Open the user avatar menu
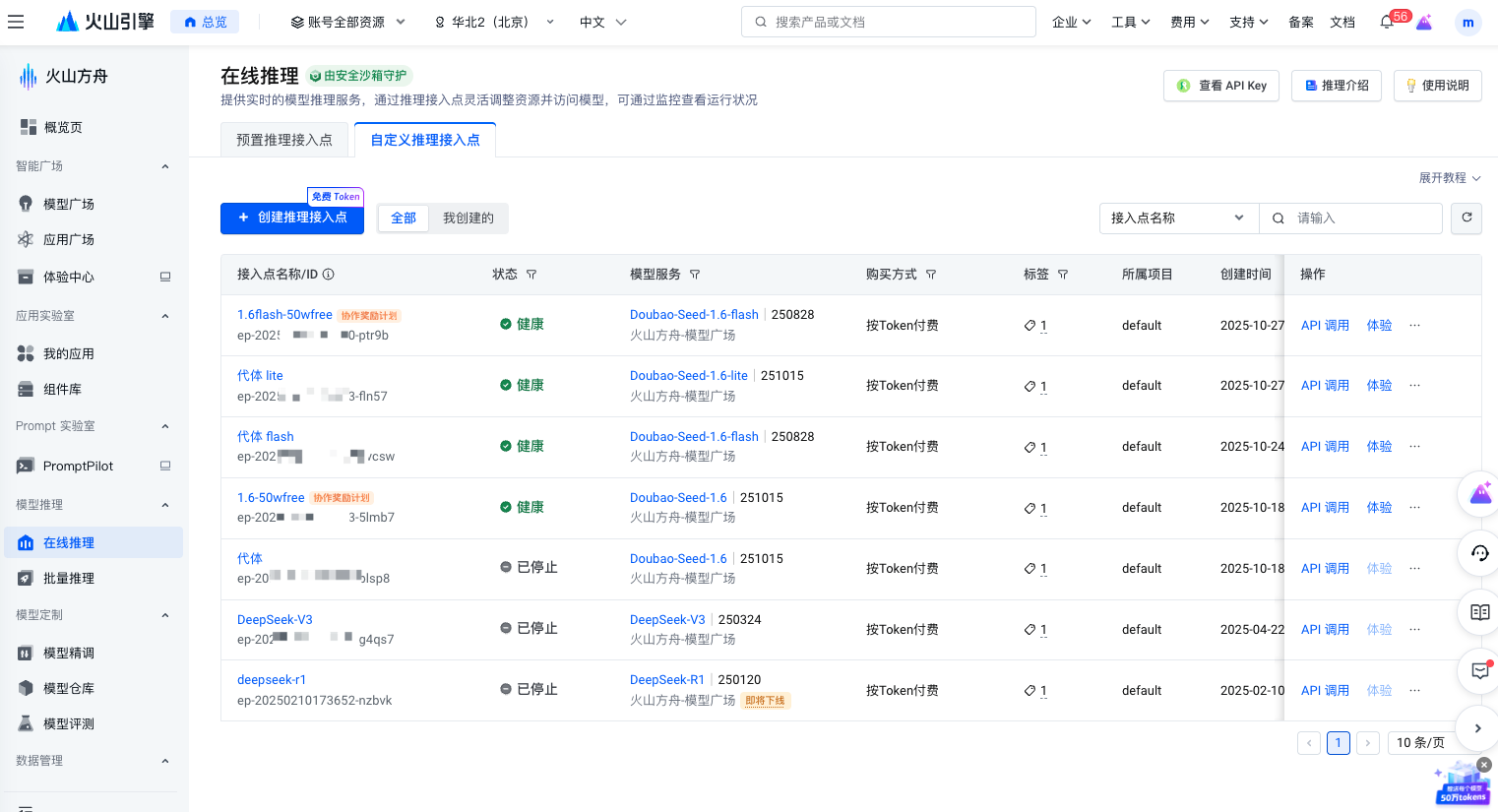Image resolution: width=1498 pixels, height=812 pixels. point(1467,22)
